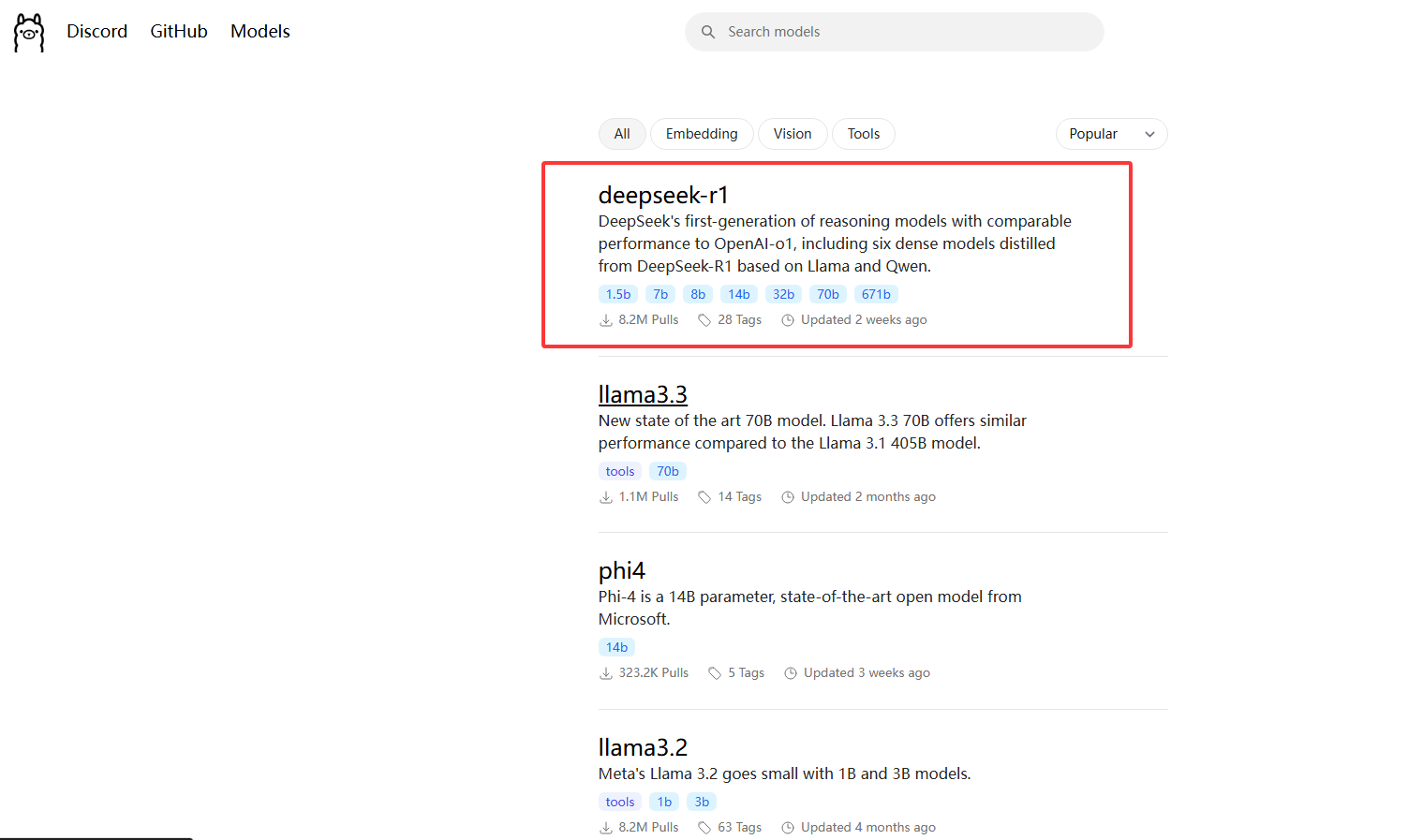Open the Popular sort dropdown
Image resolution: width=1408 pixels, height=840 pixels.
pyautogui.click(x=1112, y=134)
